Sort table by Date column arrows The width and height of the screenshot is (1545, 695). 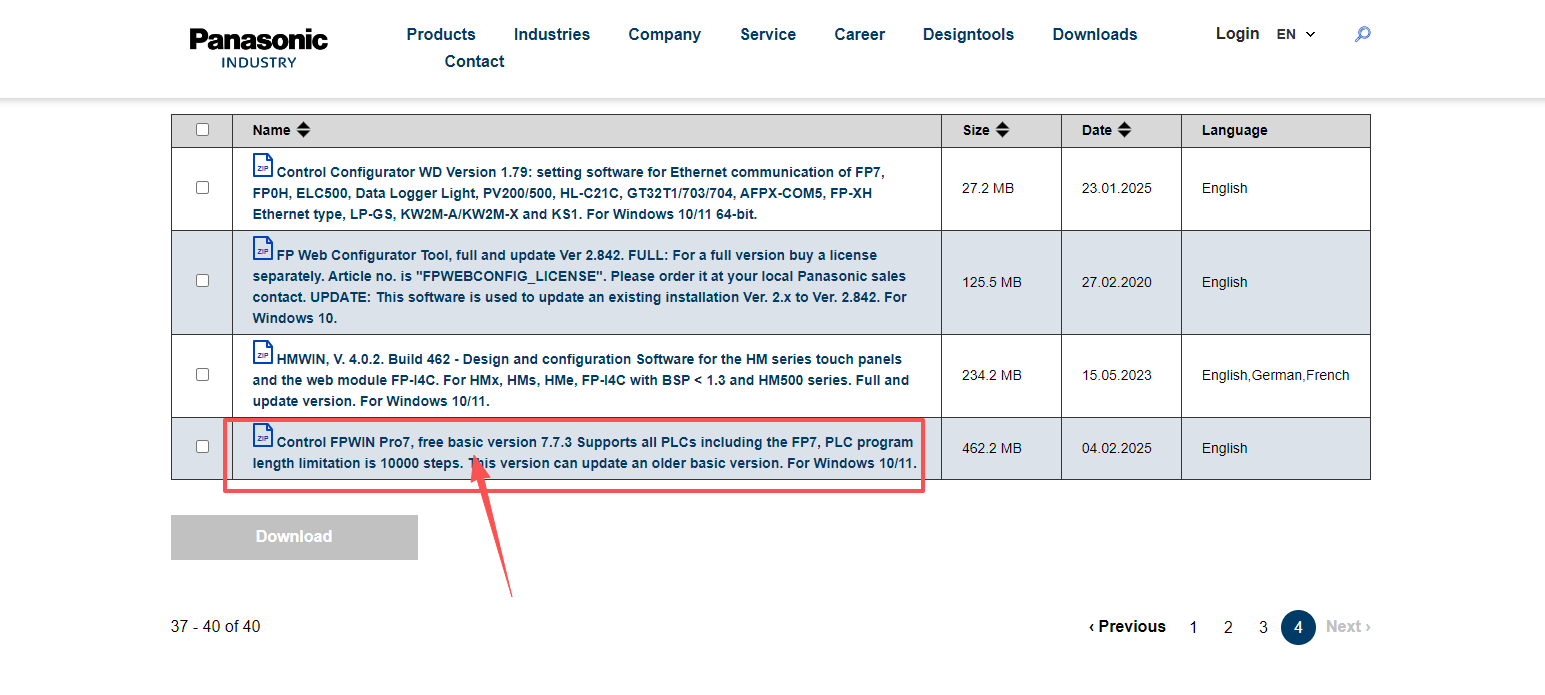(1124, 130)
